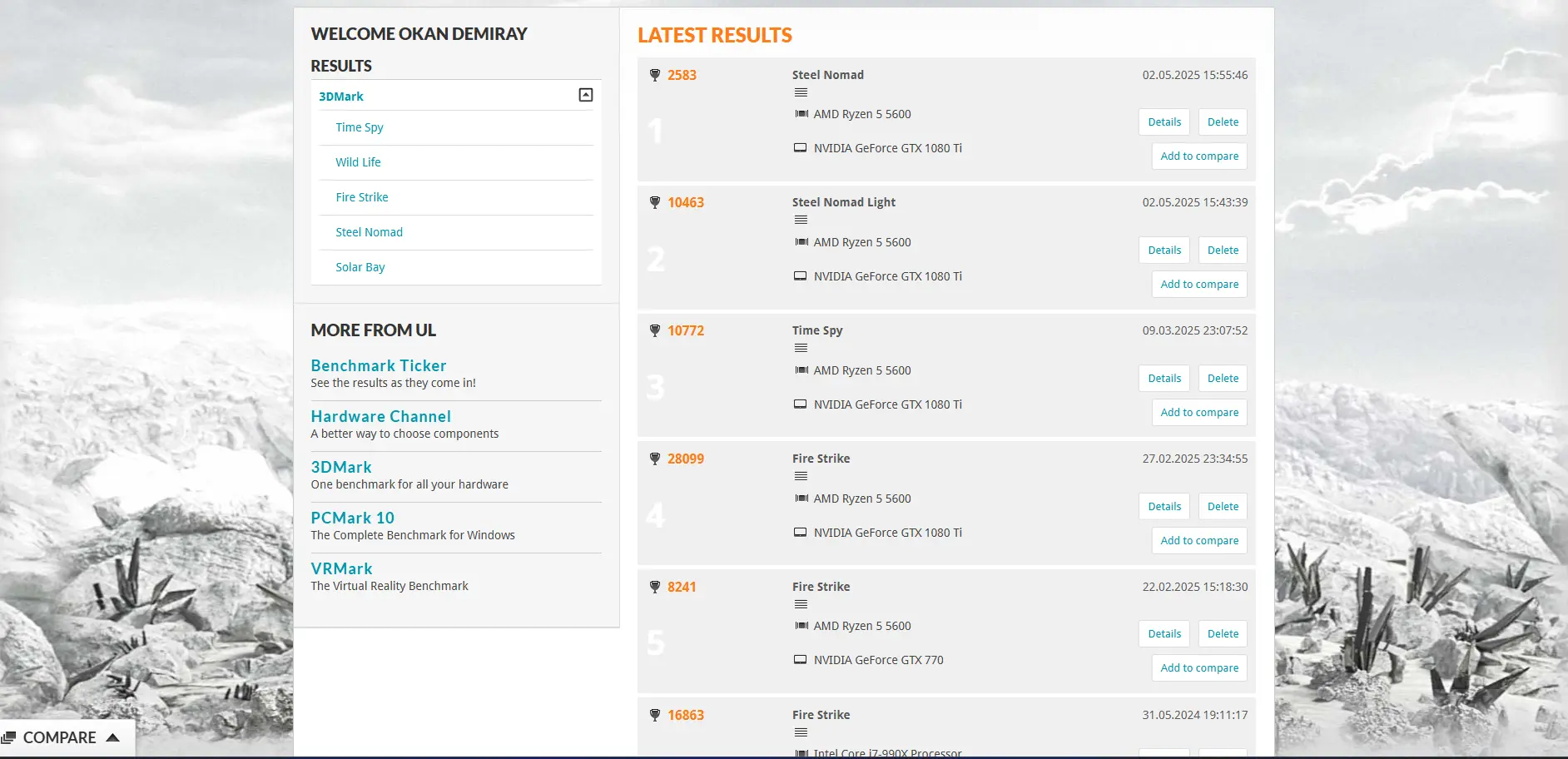Open Solar Bay results in the sidebar
The height and width of the screenshot is (759, 1568).
pos(360,267)
